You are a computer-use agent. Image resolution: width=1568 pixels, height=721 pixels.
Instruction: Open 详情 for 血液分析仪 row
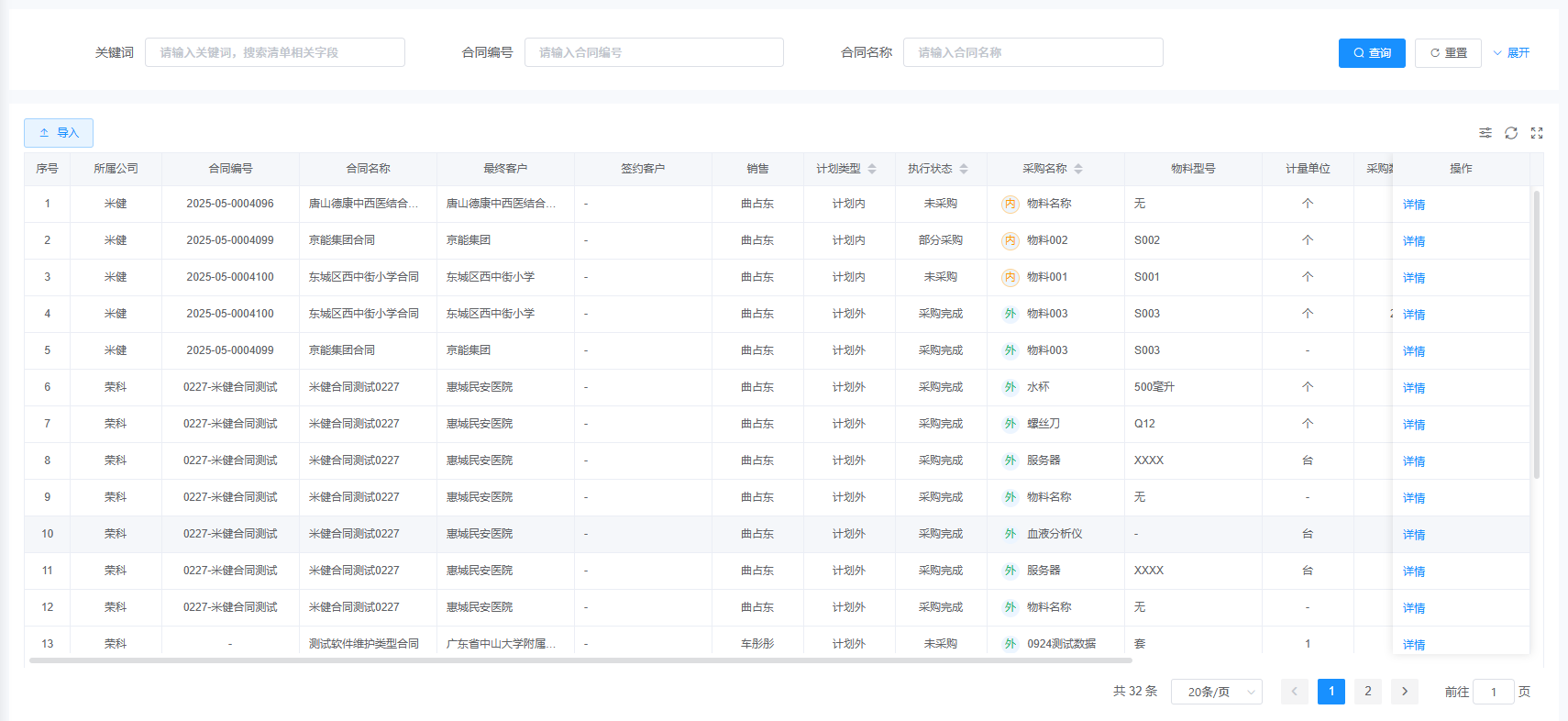coord(1413,535)
